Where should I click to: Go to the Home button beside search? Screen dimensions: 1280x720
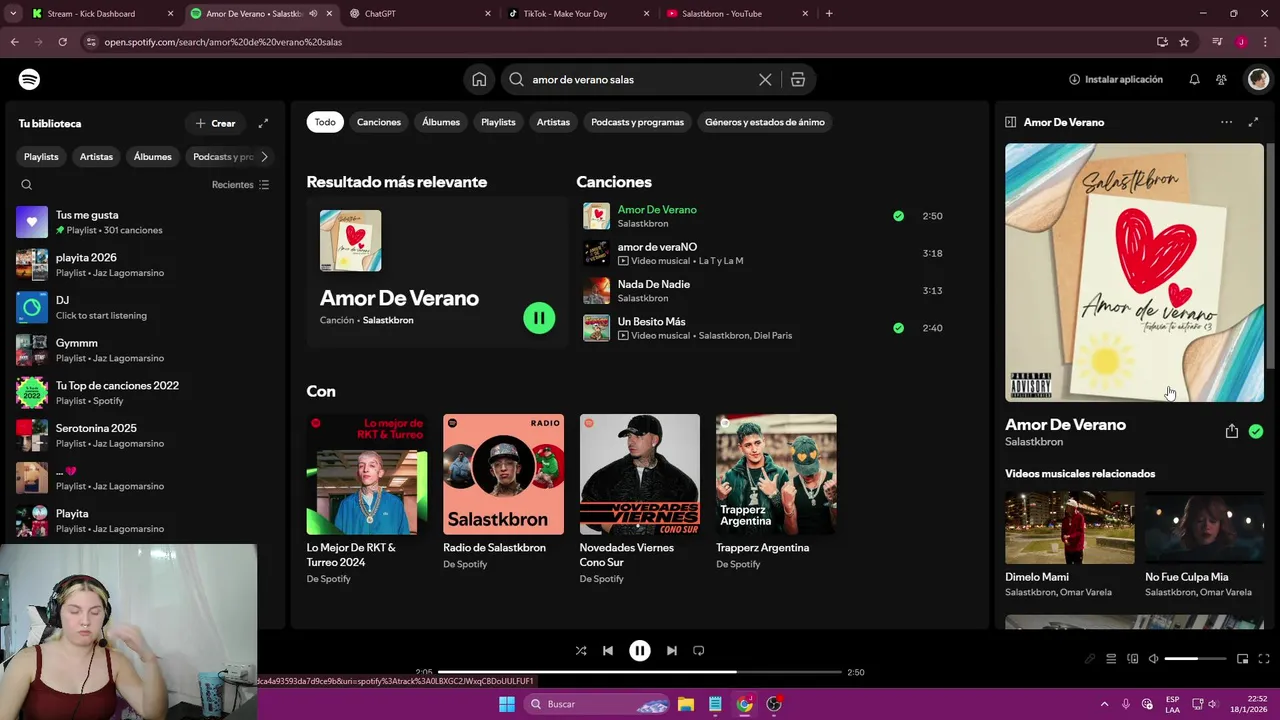479,79
